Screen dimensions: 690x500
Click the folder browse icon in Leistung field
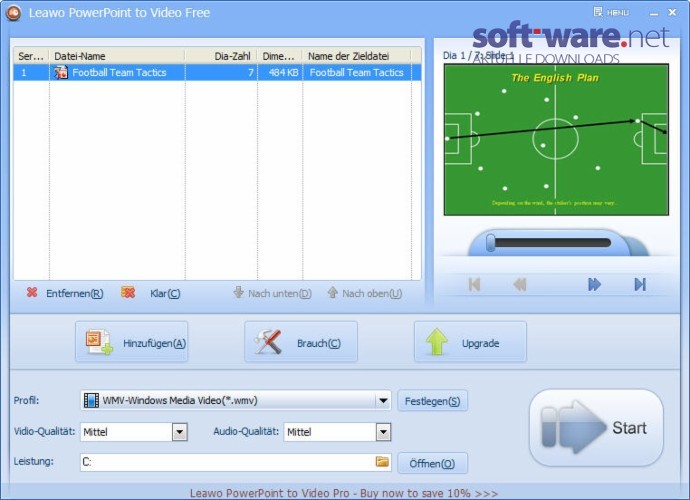[x=382, y=462]
